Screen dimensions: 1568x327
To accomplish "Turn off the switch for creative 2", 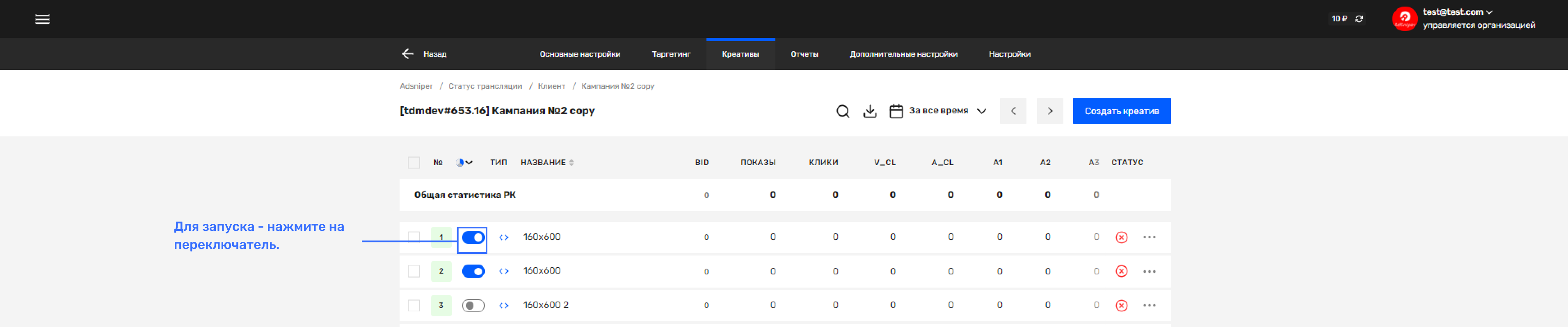I will [x=473, y=272].
